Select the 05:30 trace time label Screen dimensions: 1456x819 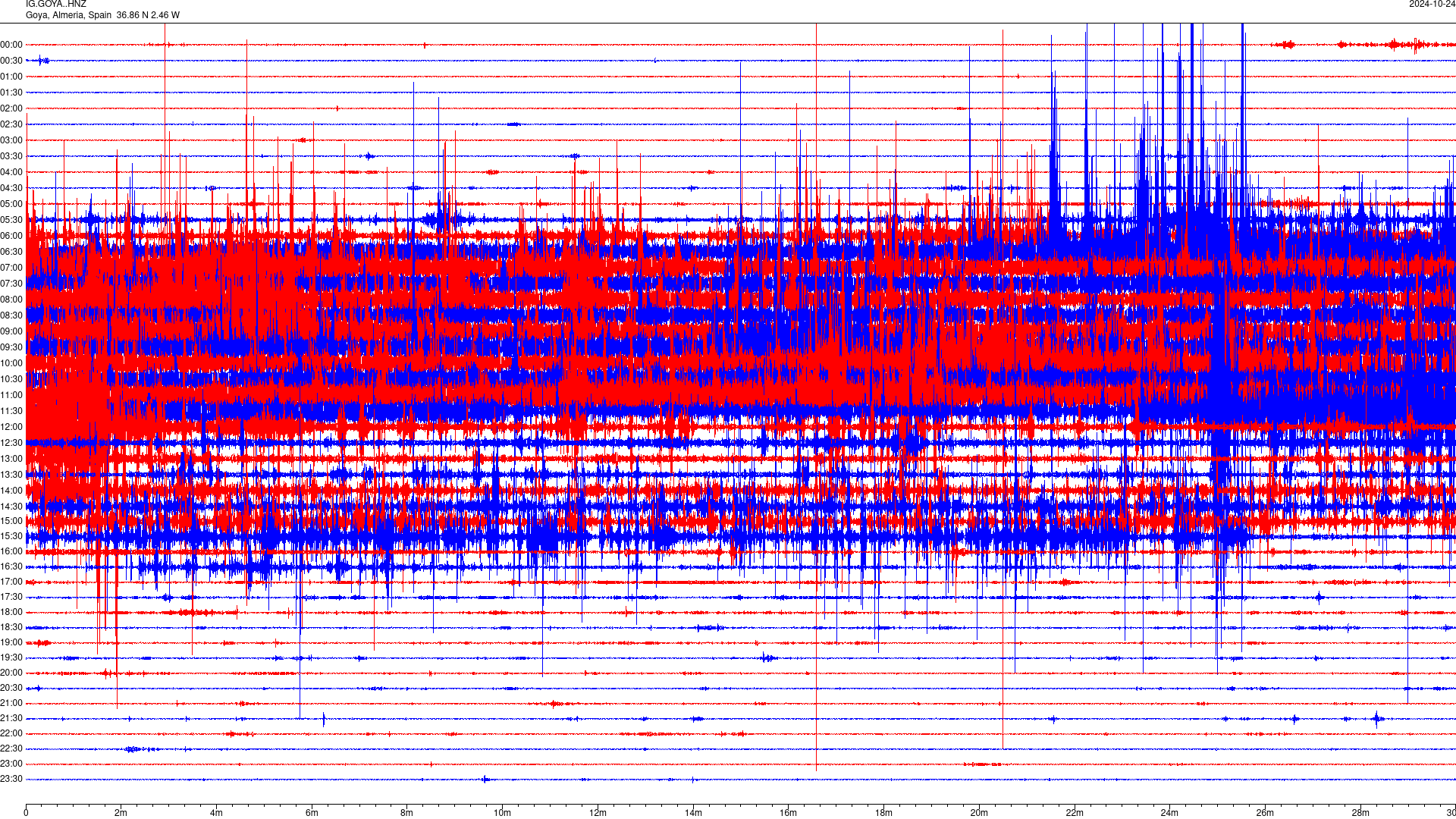[x=11, y=220]
